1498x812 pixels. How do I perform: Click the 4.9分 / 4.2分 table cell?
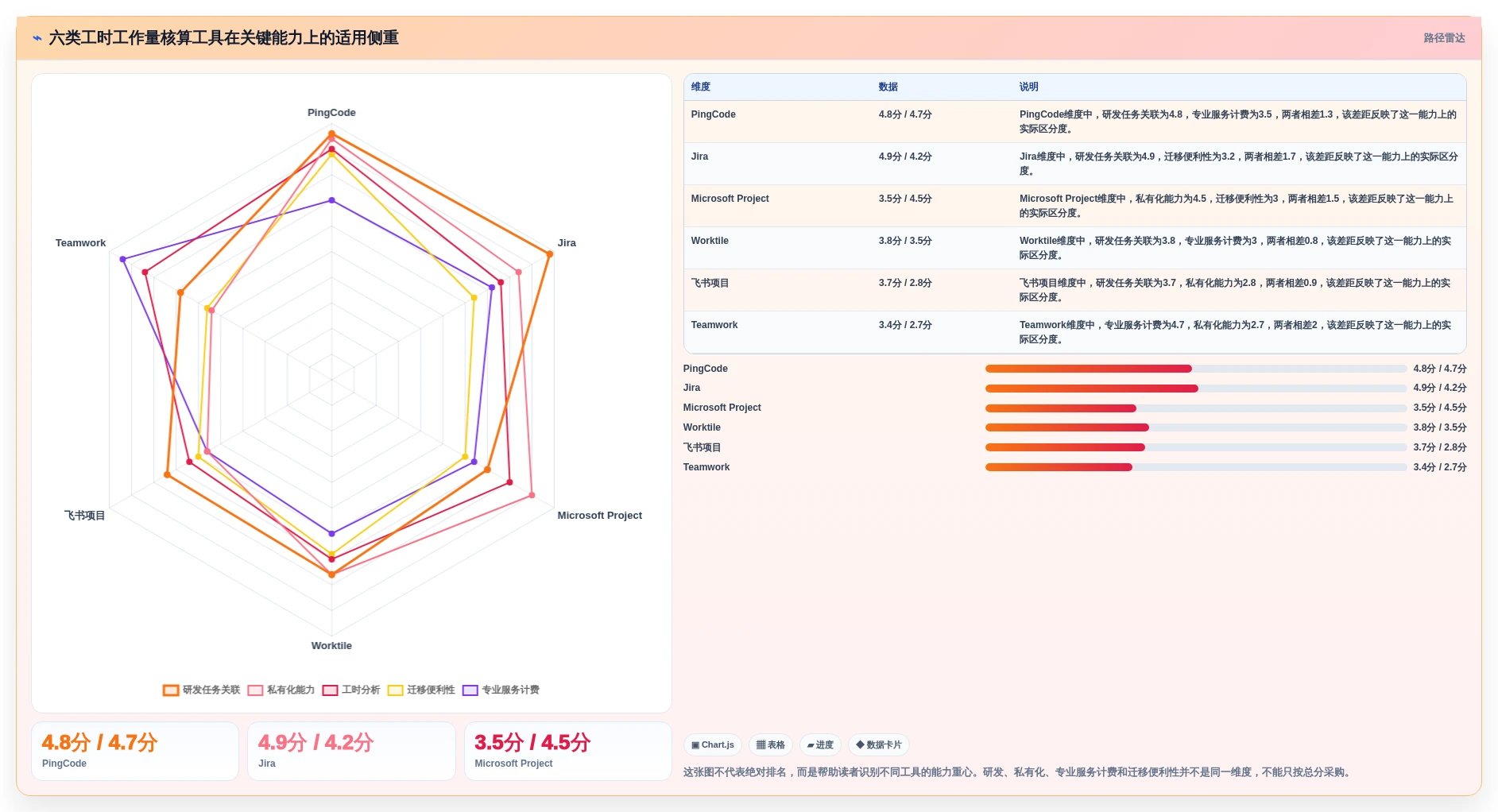(905, 157)
